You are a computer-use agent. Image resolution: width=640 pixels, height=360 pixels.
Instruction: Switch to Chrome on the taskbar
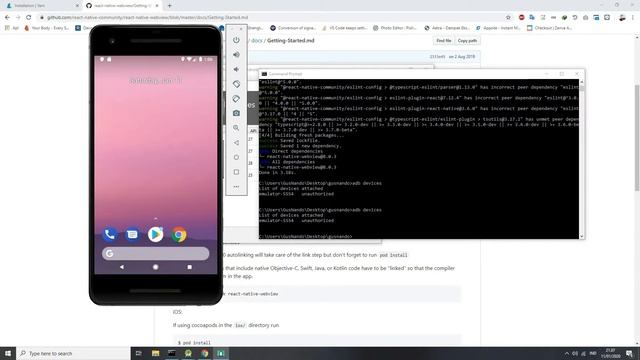(204, 353)
